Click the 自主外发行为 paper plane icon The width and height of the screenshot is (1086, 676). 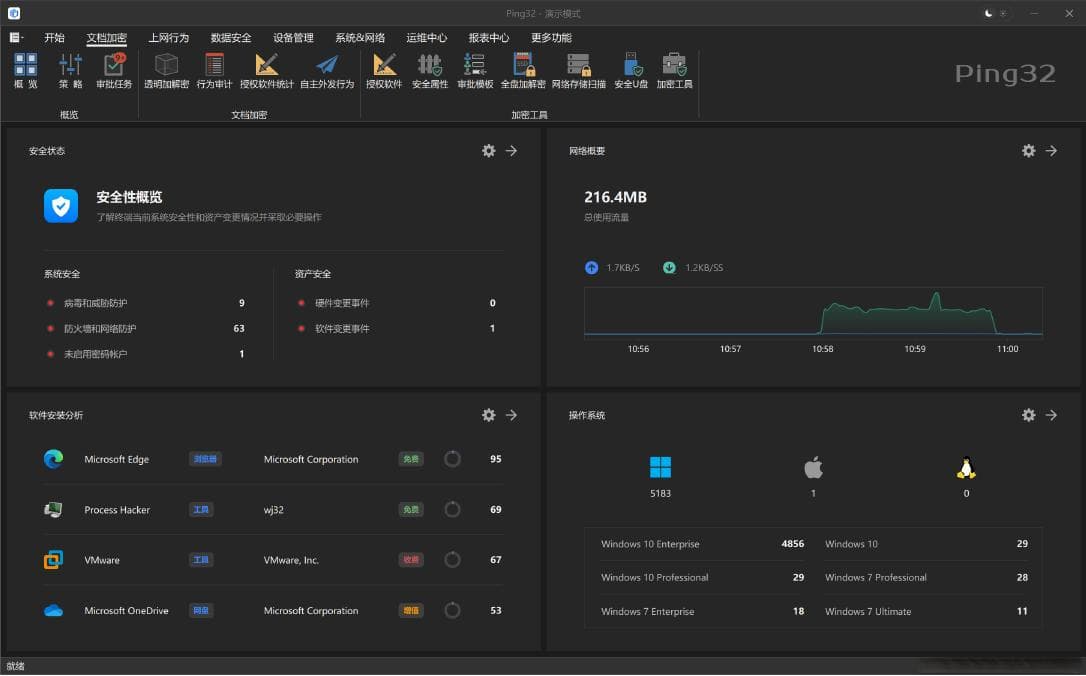(x=327, y=71)
